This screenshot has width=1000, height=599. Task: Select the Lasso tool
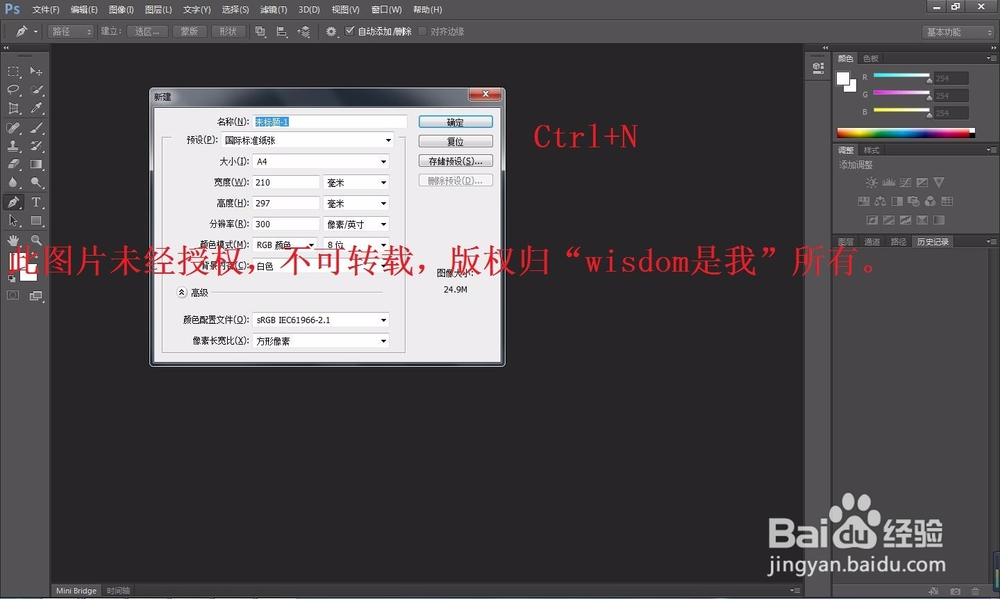[x=13, y=90]
